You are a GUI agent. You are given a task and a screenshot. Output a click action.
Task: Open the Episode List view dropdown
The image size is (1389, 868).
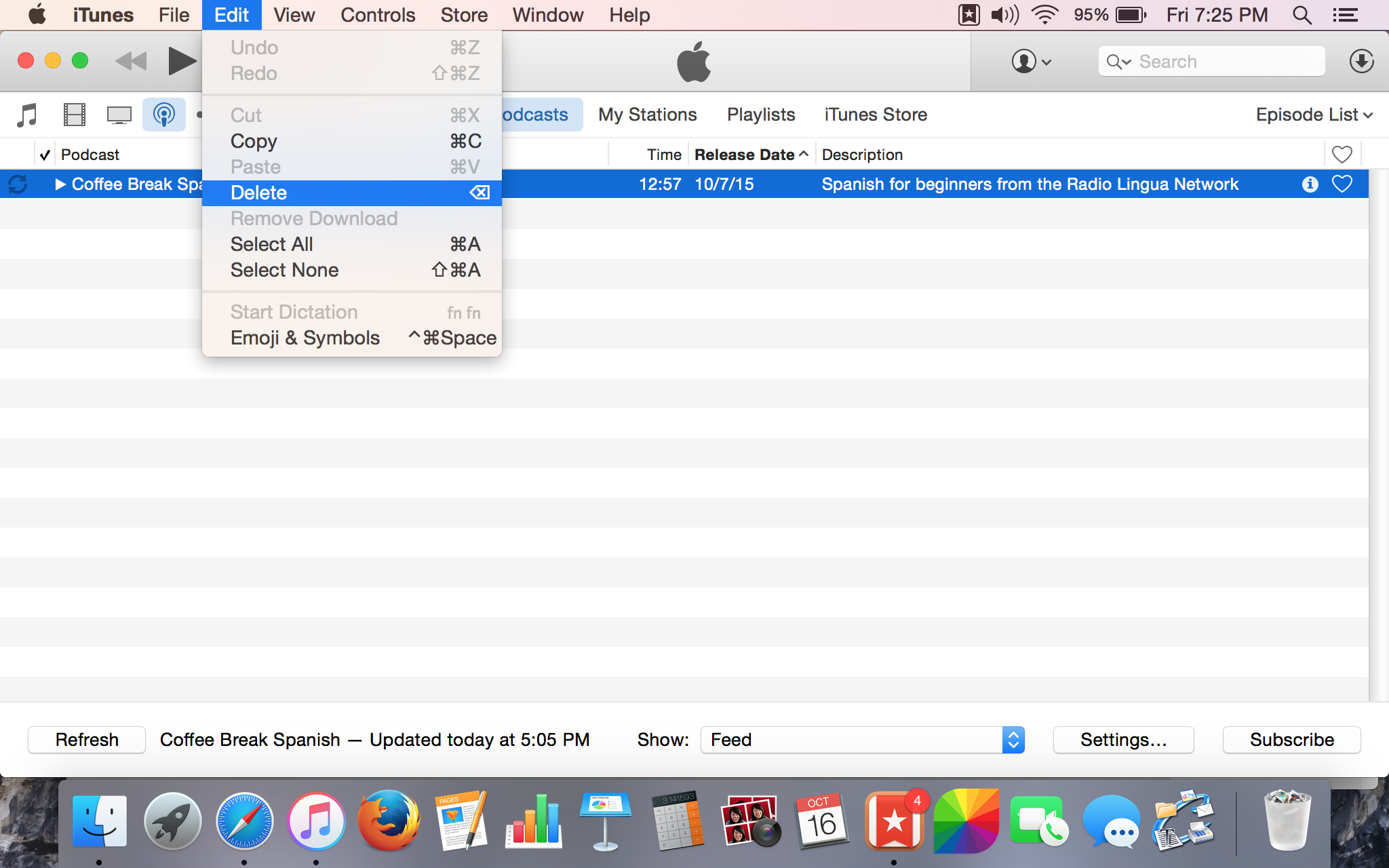click(x=1314, y=115)
